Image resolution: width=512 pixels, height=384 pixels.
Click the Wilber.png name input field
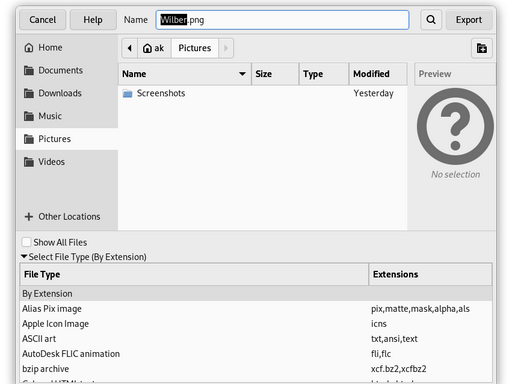coord(282,20)
